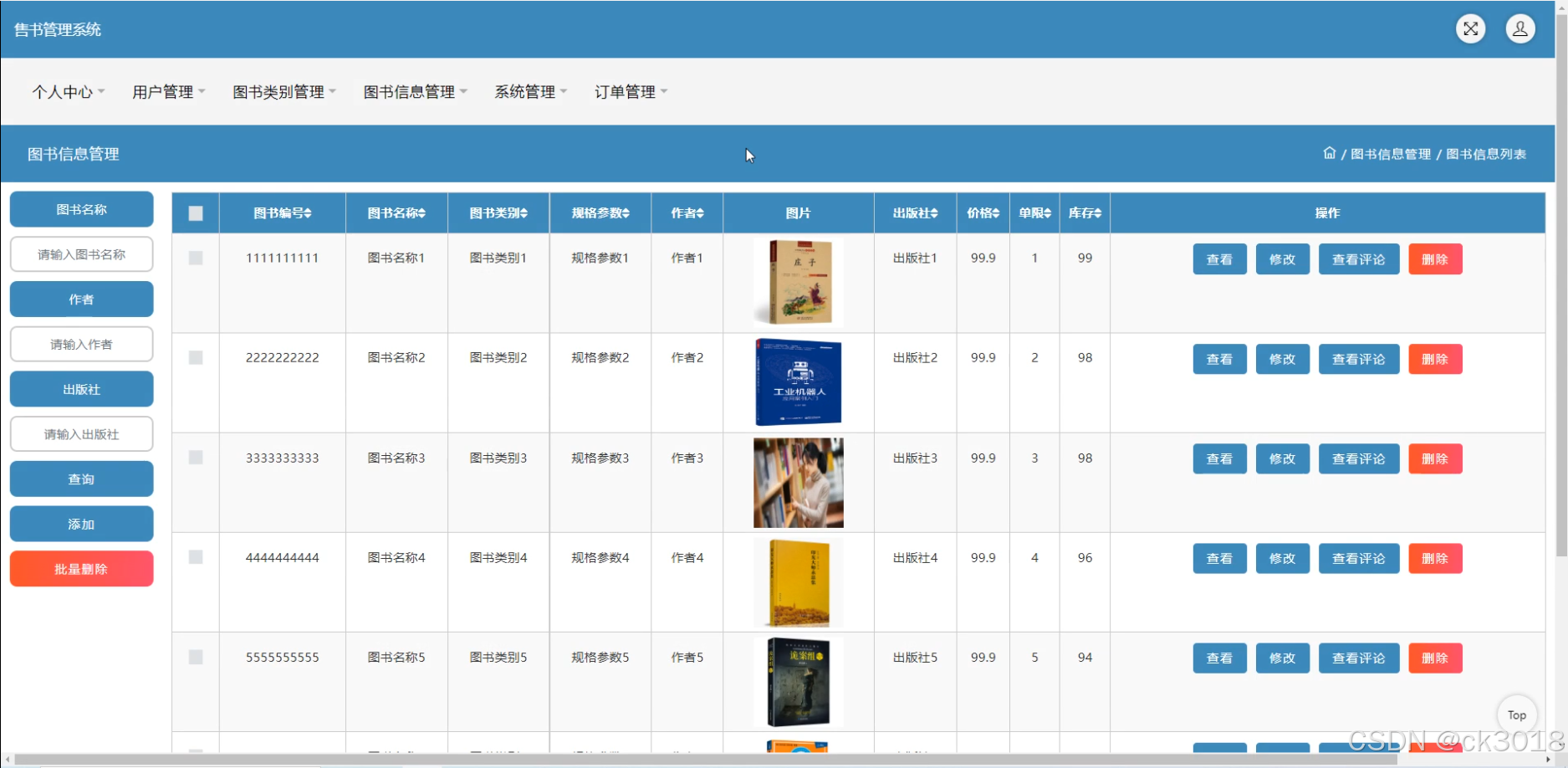The height and width of the screenshot is (768, 1568).
Task: Check the row for 2222222222
Action: click(196, 357)
